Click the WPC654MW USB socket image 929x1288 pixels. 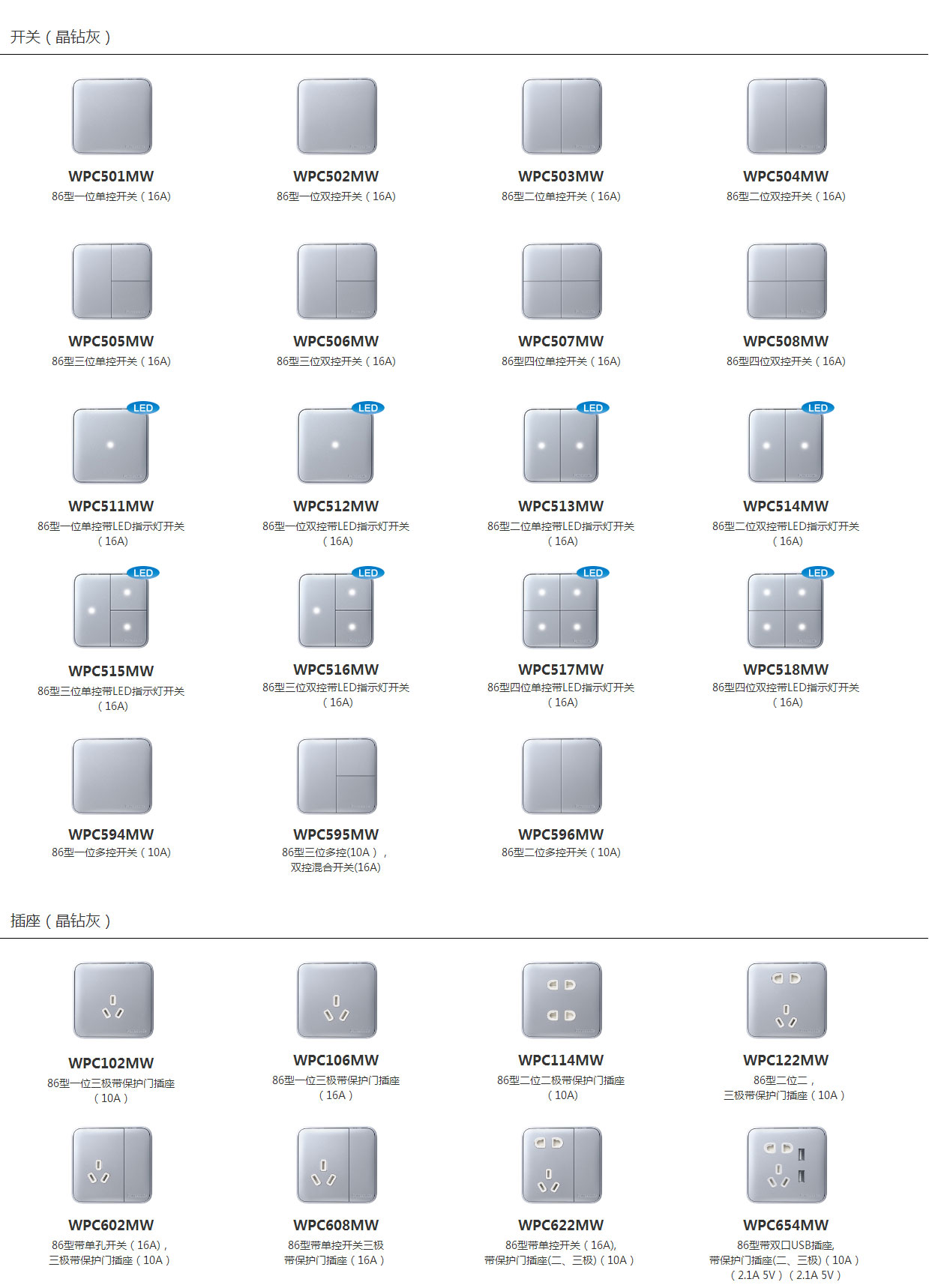click(x=787, y=1165)
